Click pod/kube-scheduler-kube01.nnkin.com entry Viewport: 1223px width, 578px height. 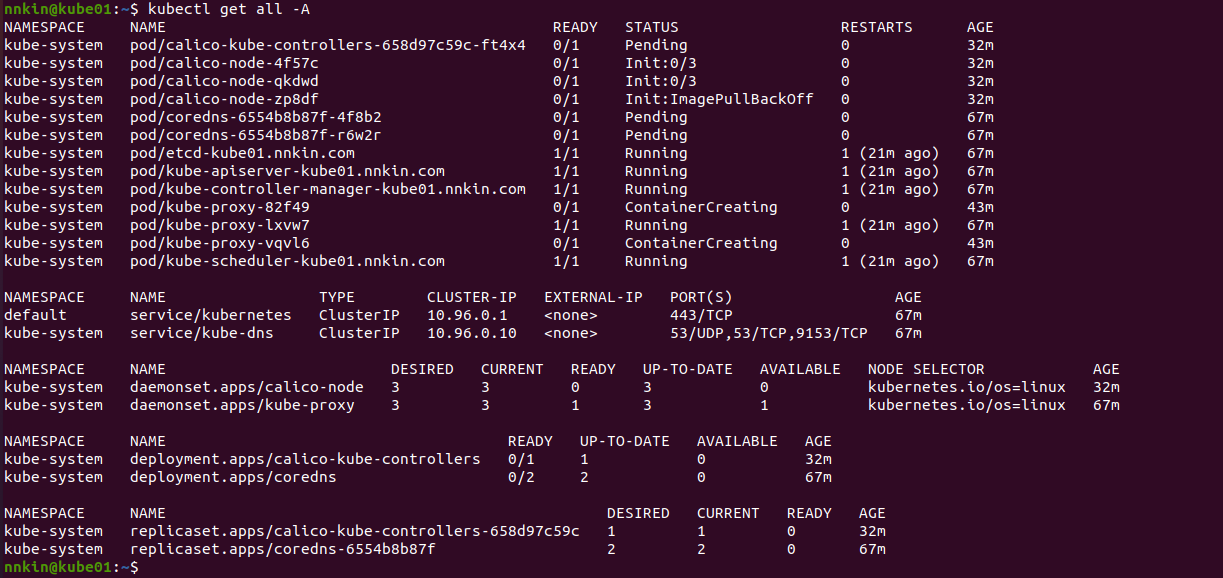pos(288,261)
